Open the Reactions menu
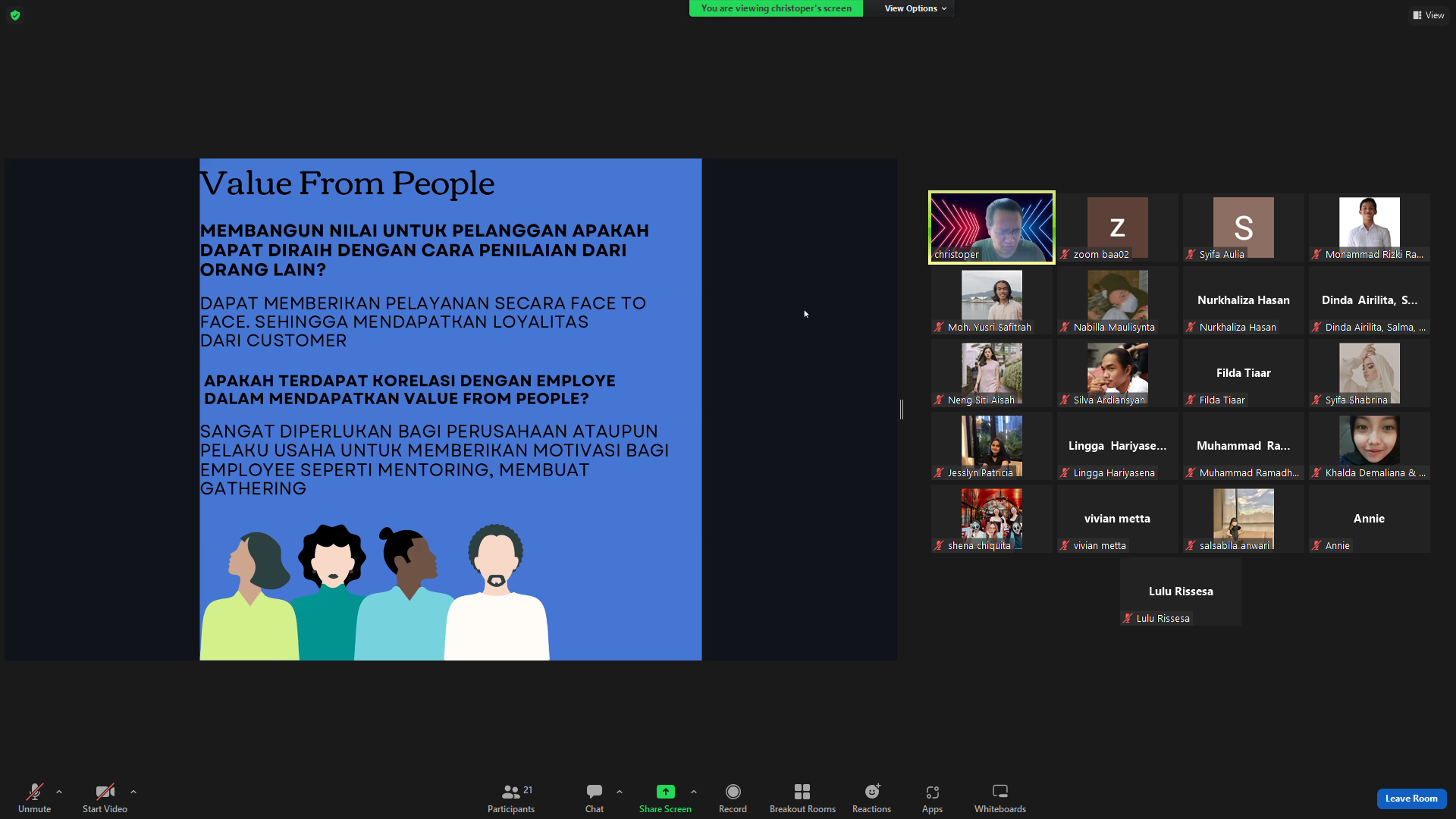Image resolution: width=1456 pixels, height=819 pixels. tap(871, 798)
